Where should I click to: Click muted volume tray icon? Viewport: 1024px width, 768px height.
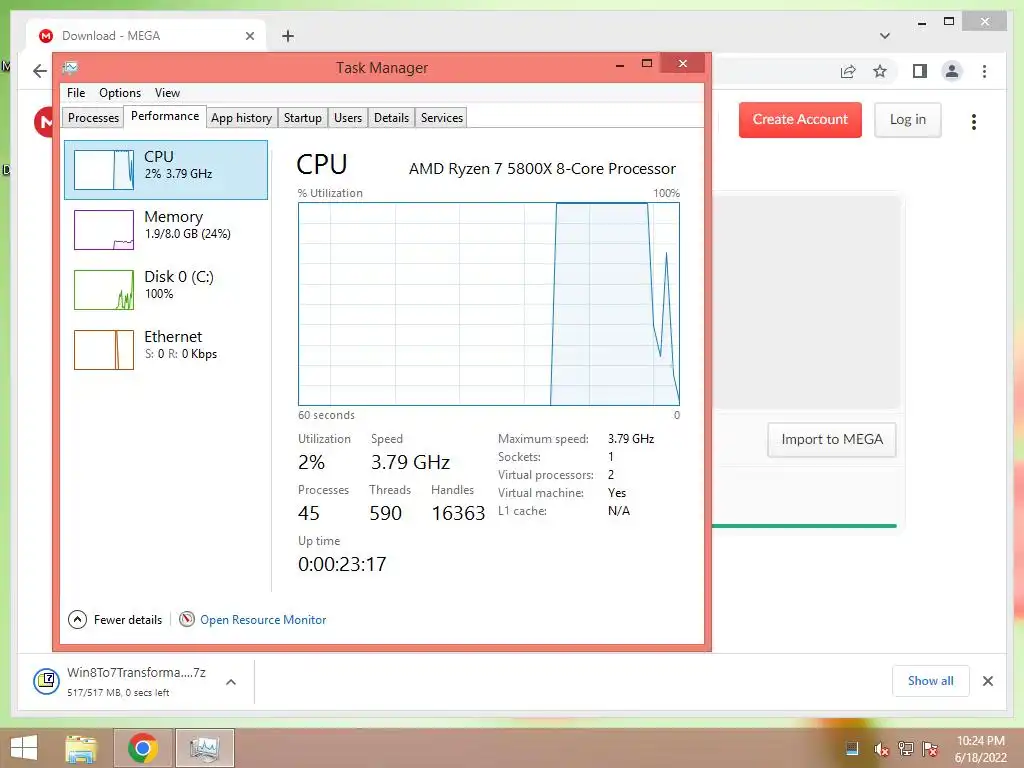881,749
